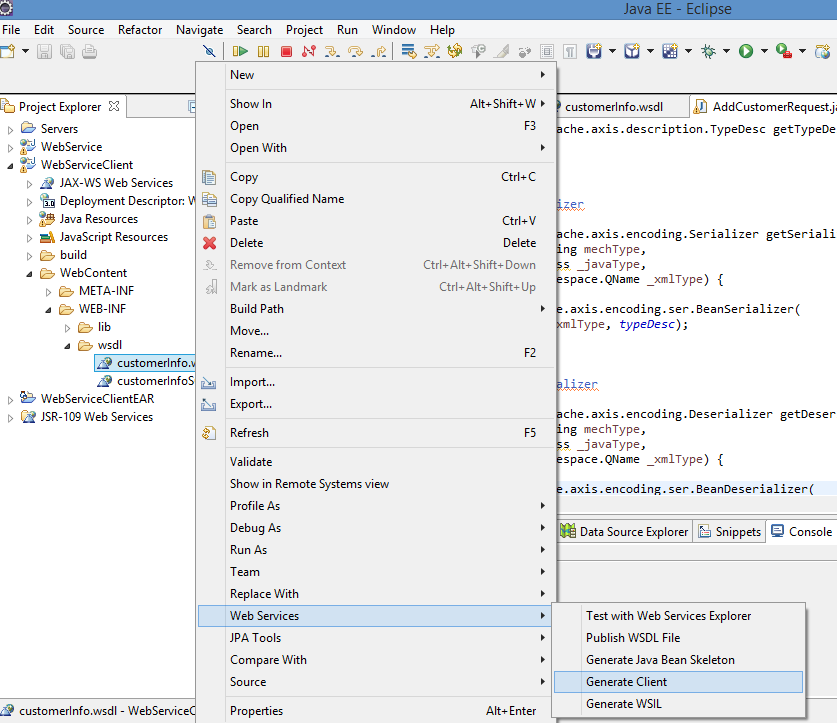837x723 pixels.
Task: Select Validate in context menu
Action: point(376,461)
